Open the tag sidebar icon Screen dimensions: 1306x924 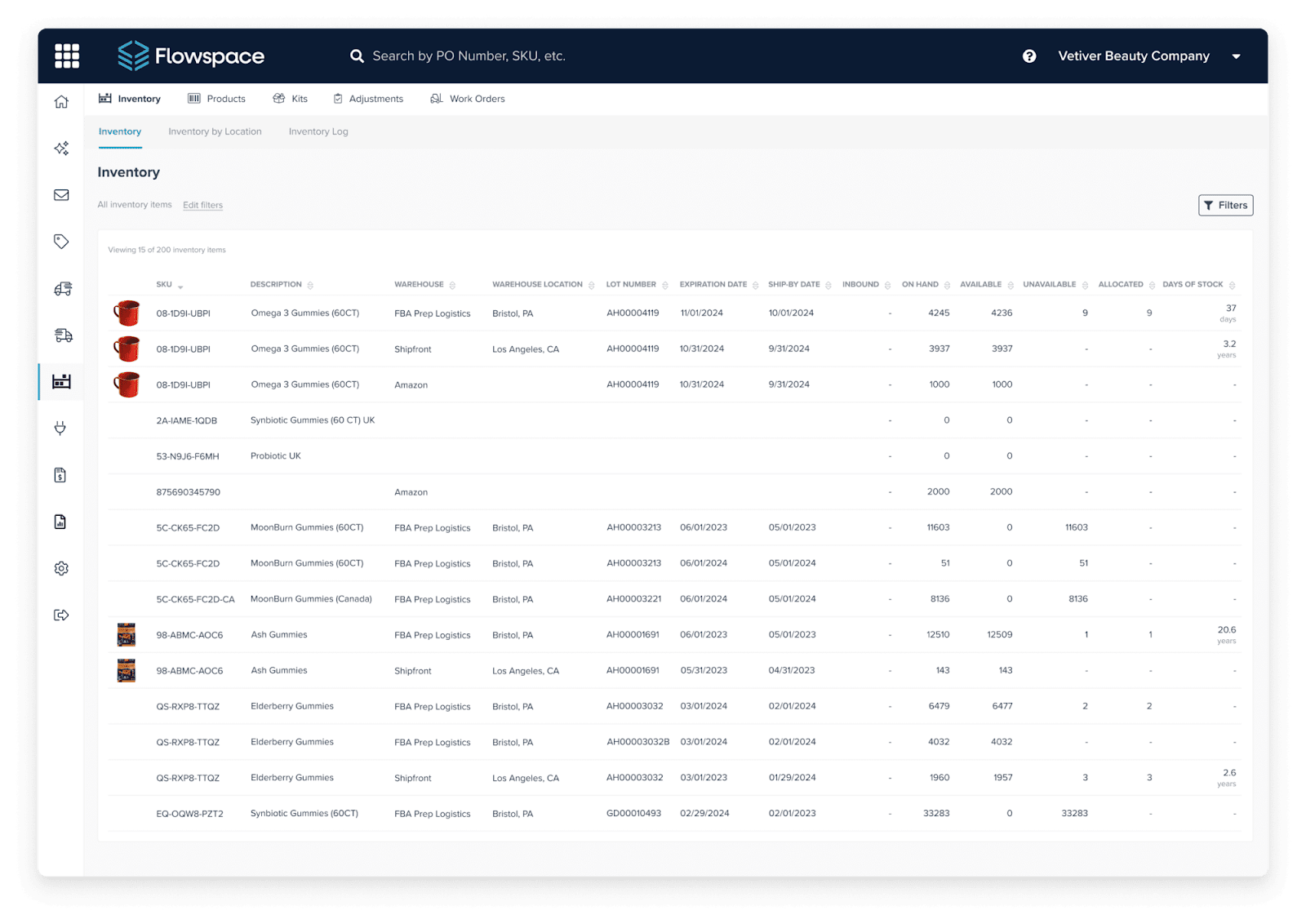click(61, 242)
